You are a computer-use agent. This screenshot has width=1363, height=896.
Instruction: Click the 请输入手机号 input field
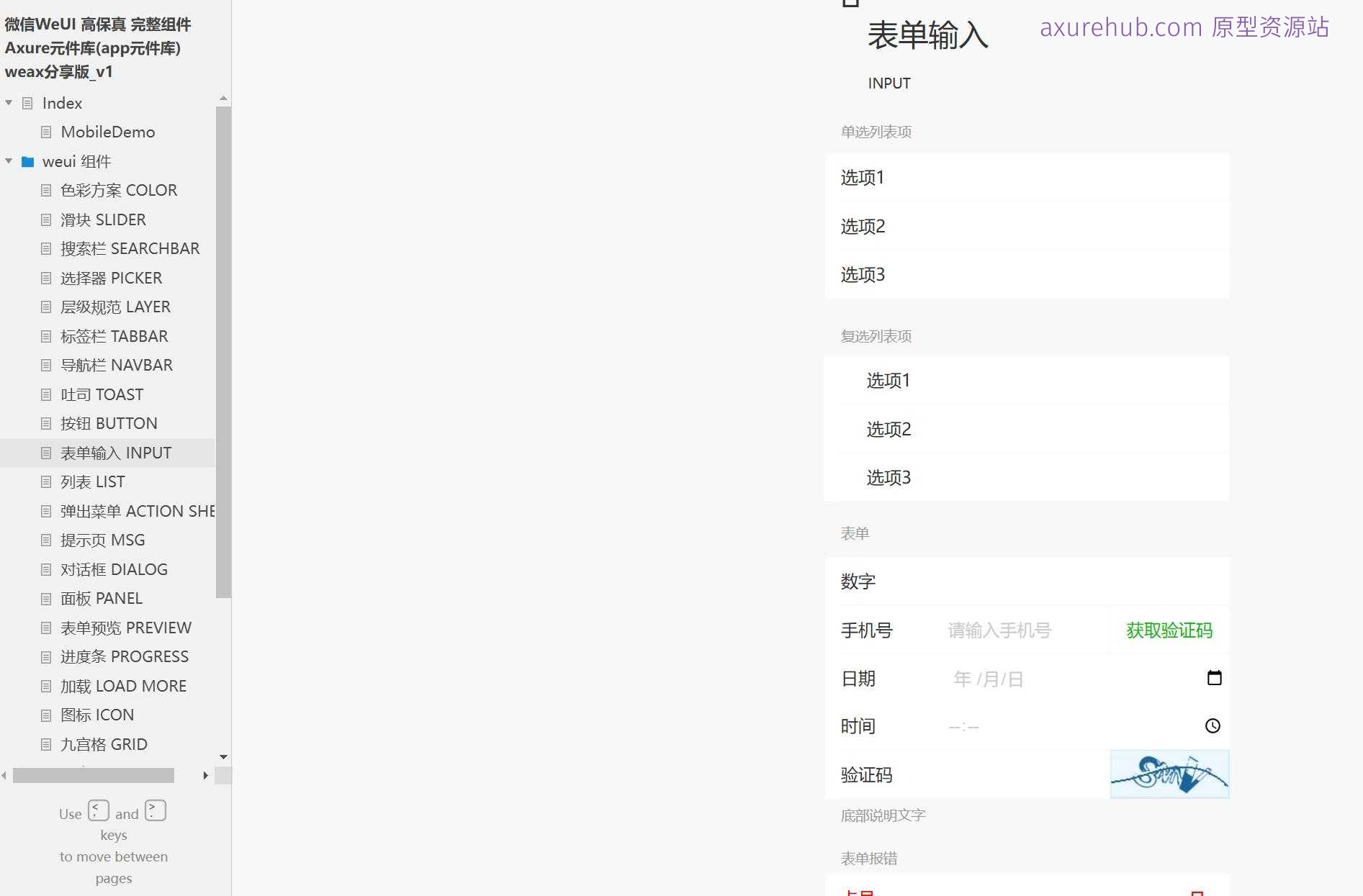click(x=999, y=630)
